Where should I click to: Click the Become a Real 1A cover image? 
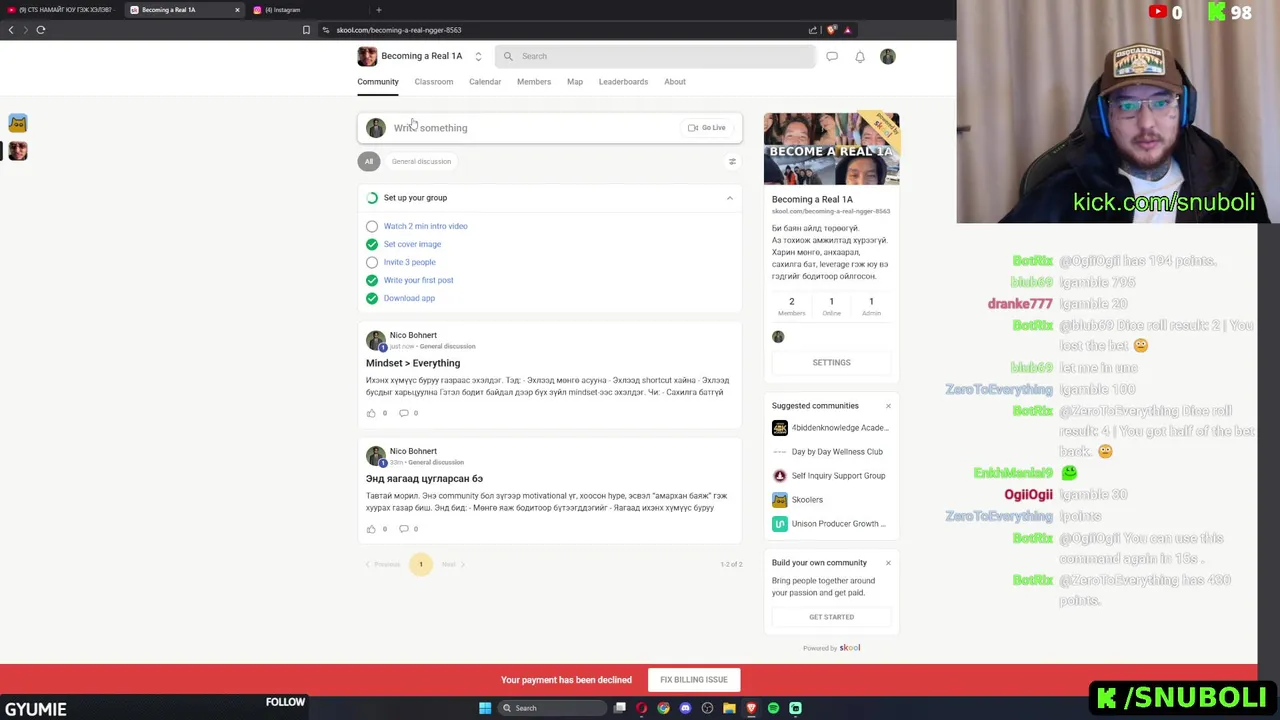coord(831,149)
